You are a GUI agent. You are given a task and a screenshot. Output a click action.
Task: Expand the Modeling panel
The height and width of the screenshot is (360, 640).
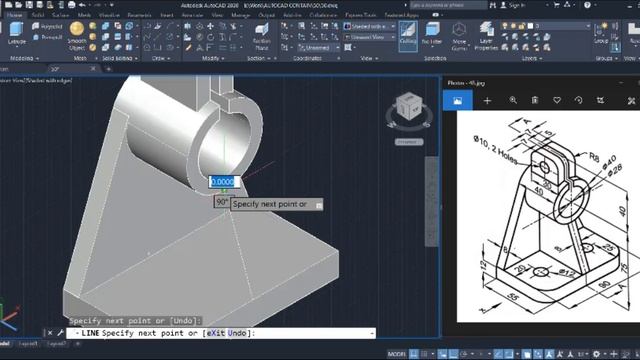(x=24, y=58)
